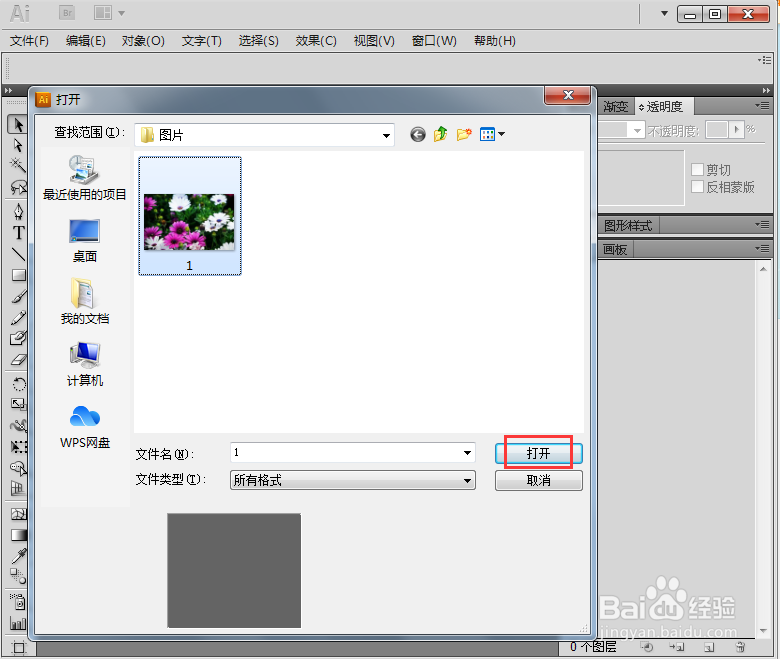780x659 pixels.
Task: Select the Pencil tool
Action: [18, 317]
